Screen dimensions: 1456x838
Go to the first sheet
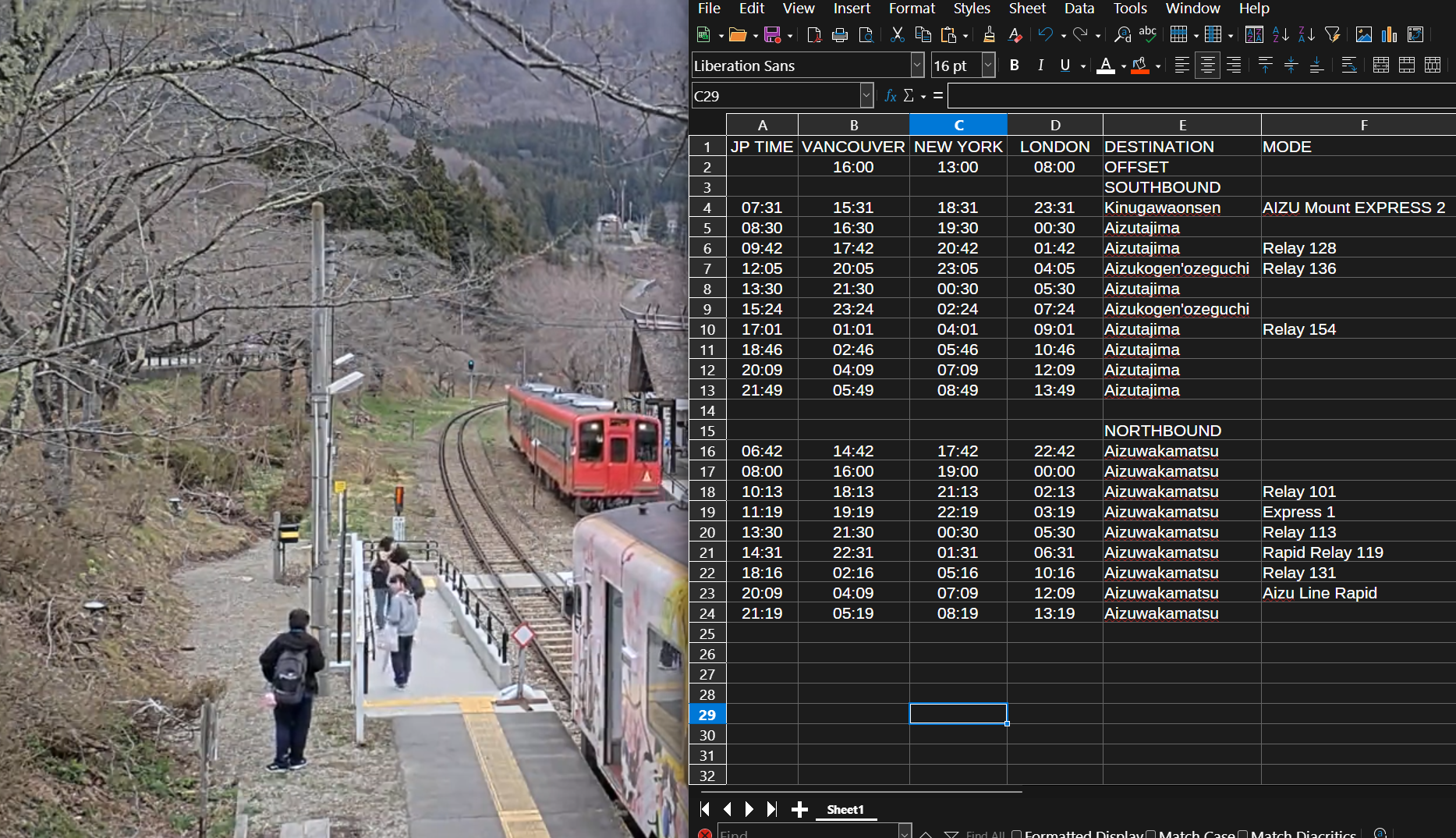pos(705,809)
